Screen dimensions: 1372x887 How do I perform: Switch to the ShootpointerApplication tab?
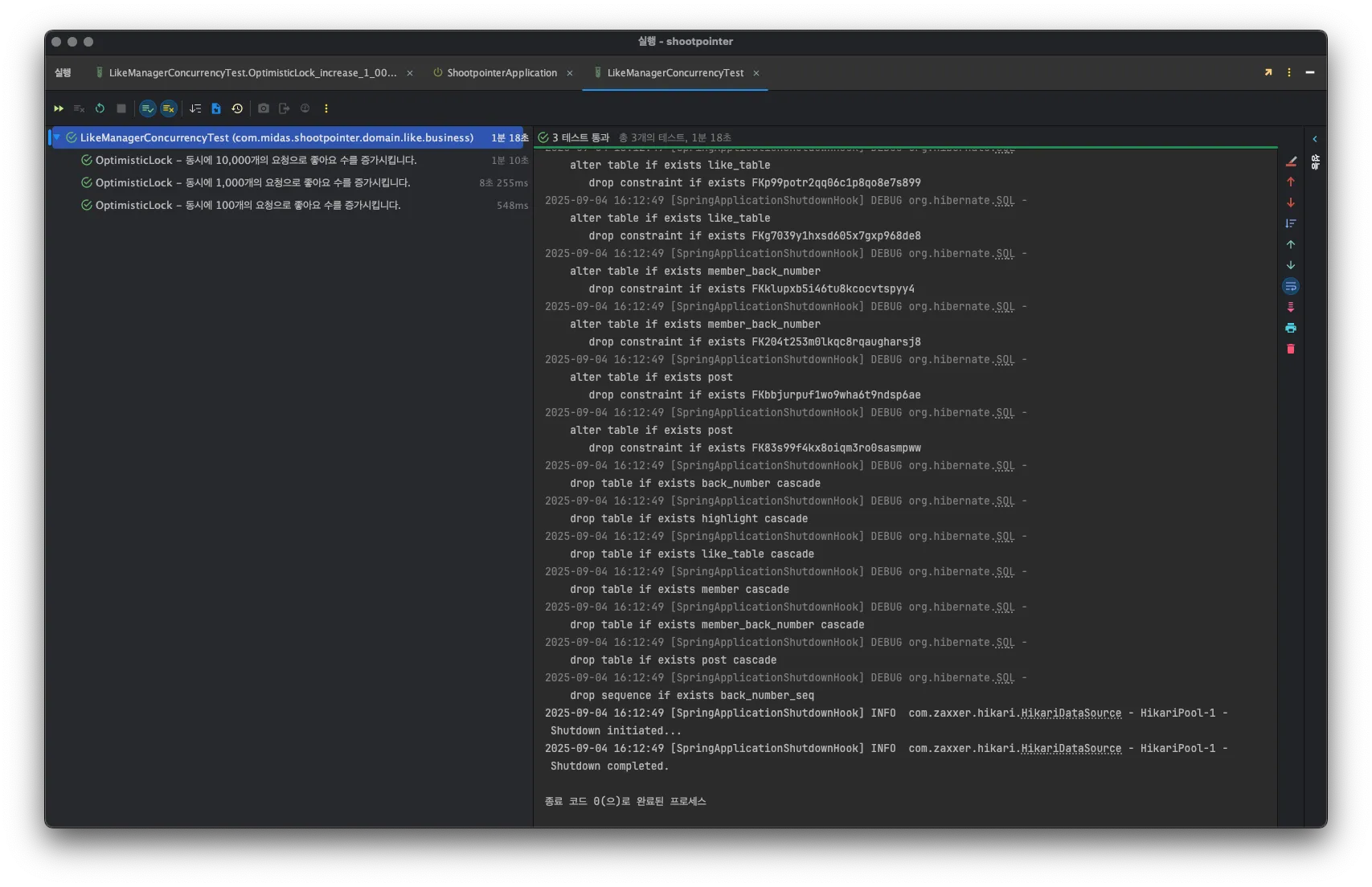(495, 73)
